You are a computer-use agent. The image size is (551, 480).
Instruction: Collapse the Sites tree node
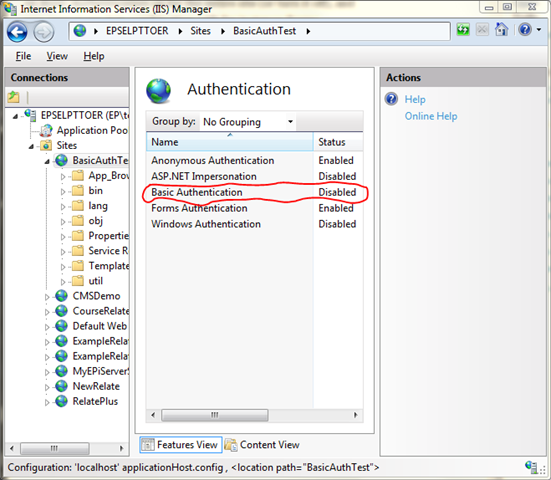tap(31, 146)
